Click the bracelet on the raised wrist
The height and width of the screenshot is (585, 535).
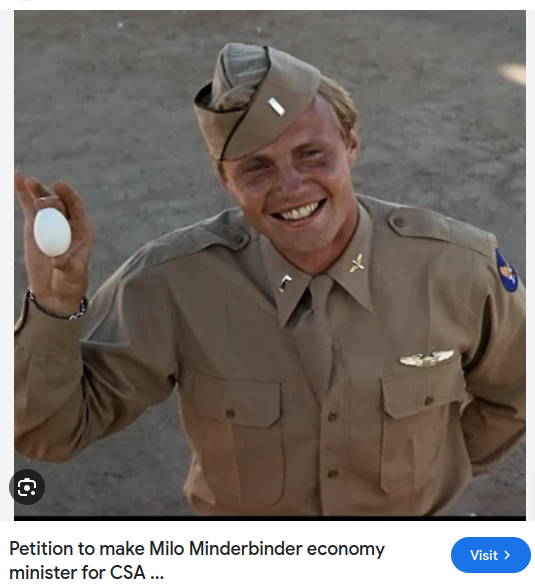point(58,307)
